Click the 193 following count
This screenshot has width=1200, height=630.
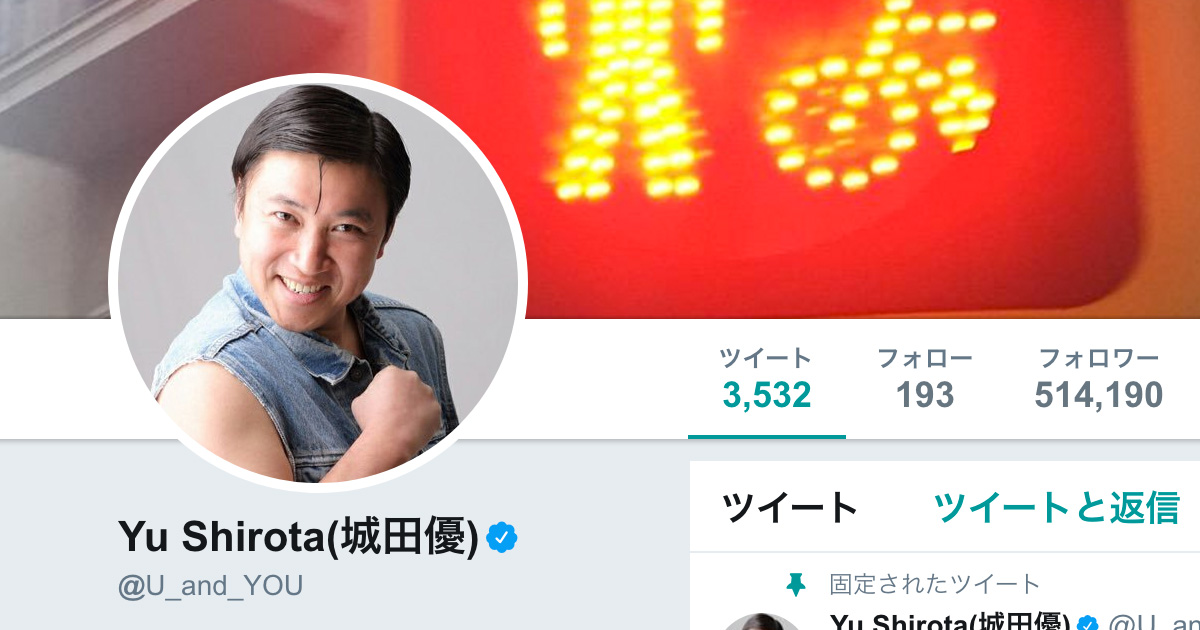(x=925, y=396)
